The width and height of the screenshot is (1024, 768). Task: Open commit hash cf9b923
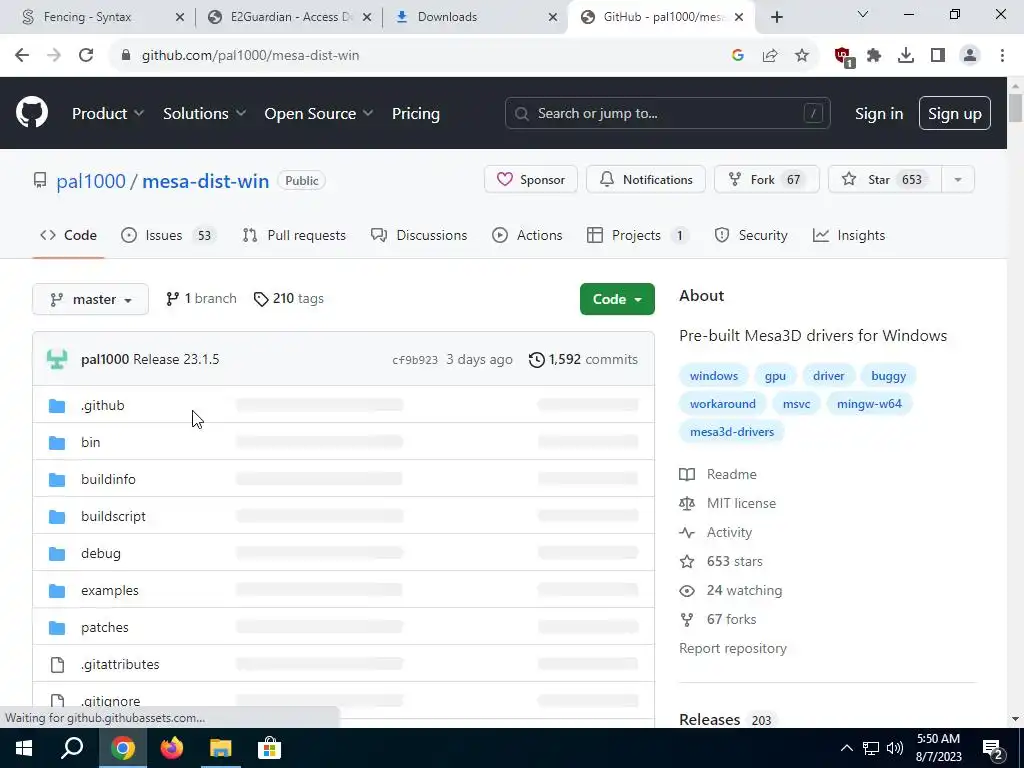tap(415, 360)
